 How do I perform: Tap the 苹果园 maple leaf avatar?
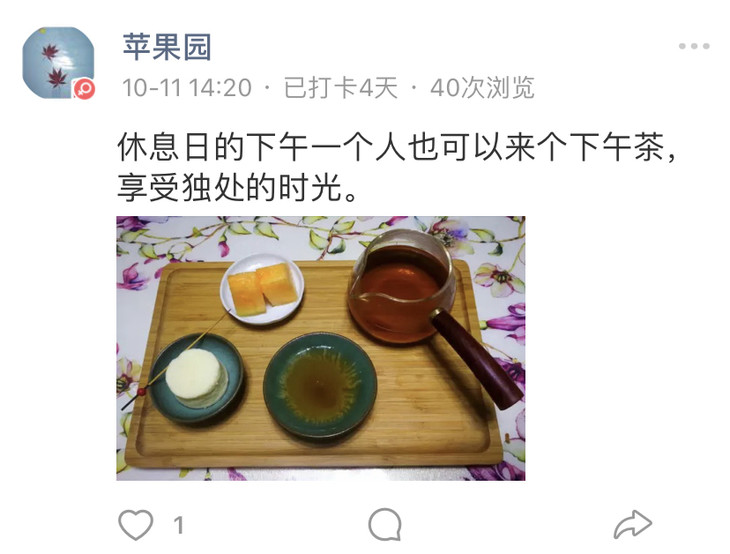coord(58,62)
